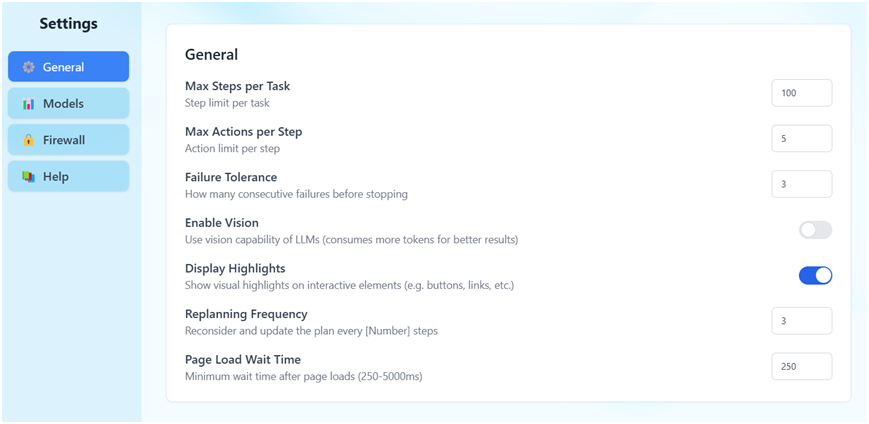The image size is (869, 424).
Task: Click the Enable Vision label text
Action: point(222,223)
